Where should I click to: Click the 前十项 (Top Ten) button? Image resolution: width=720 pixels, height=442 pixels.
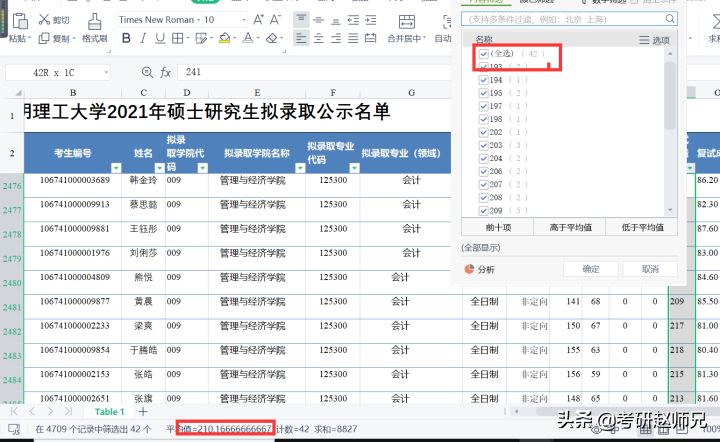tap(498, 227)
